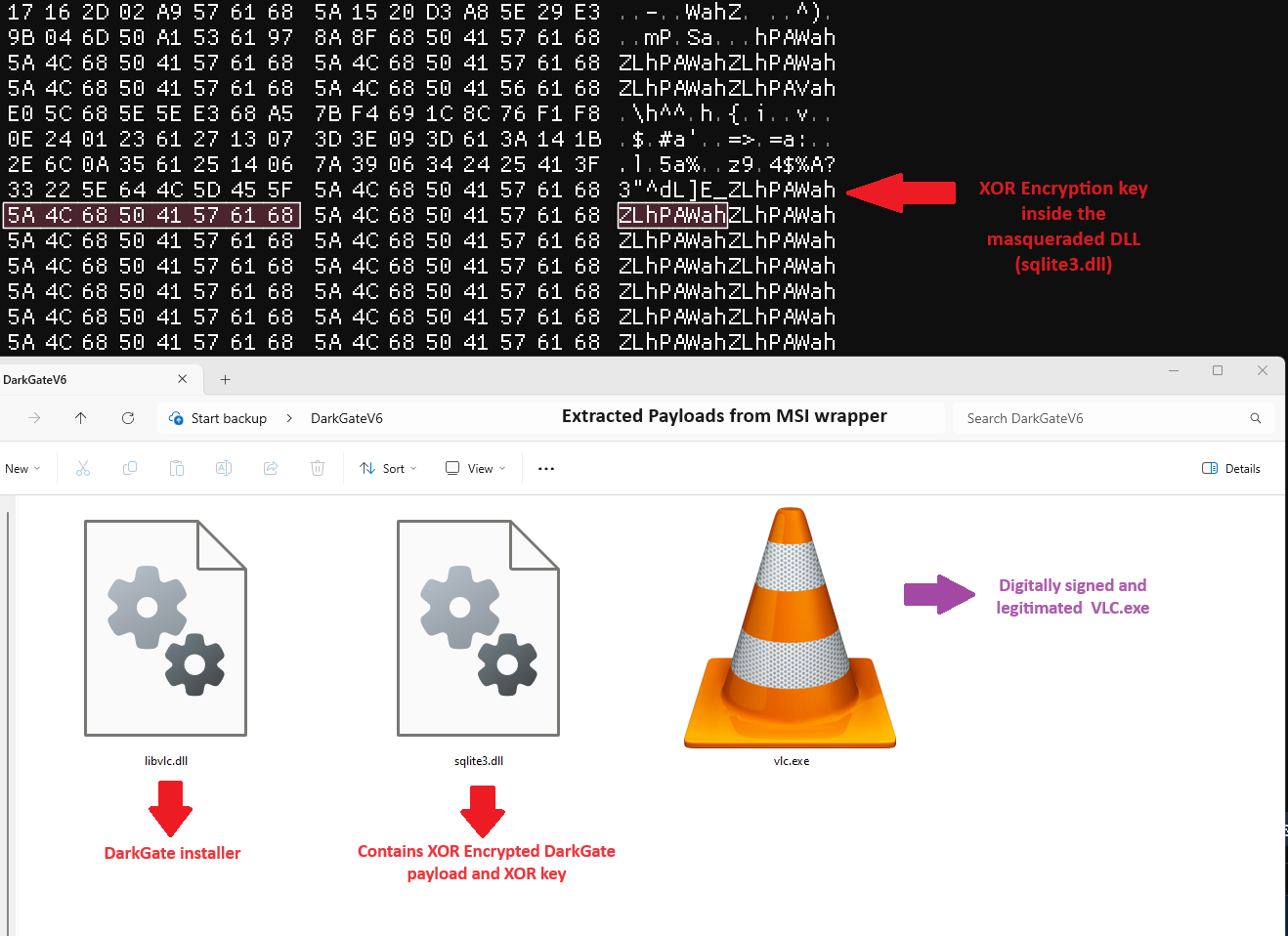Click the Rename icon in toolbar

pos(224,469)
